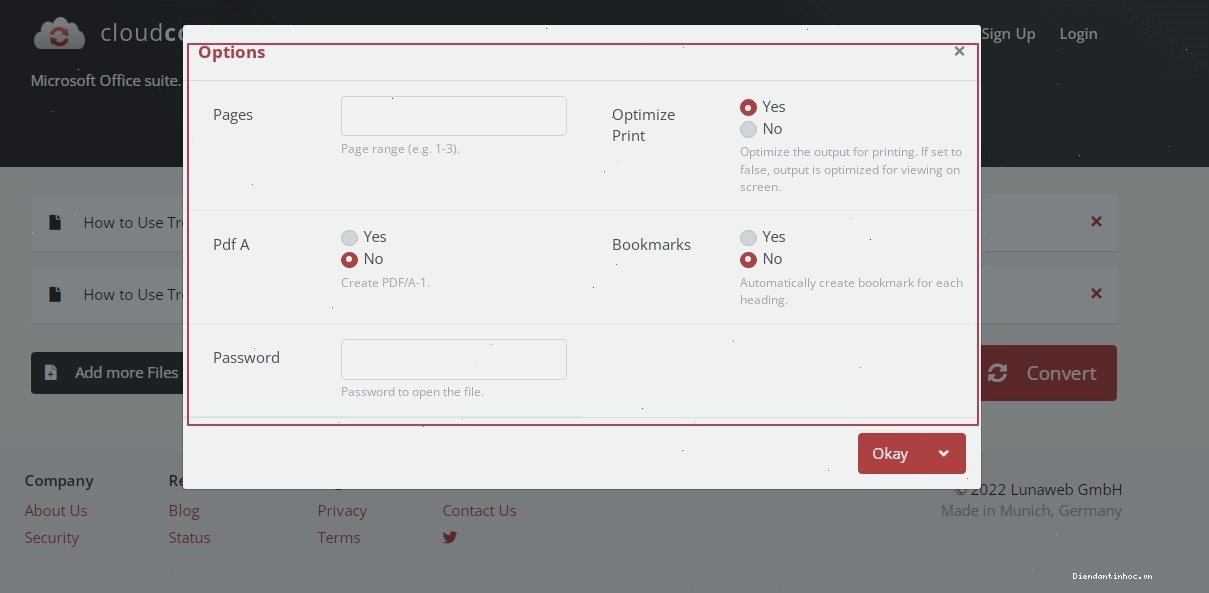
Task: Open the Login menu item
Action: tap(1078, 33)
